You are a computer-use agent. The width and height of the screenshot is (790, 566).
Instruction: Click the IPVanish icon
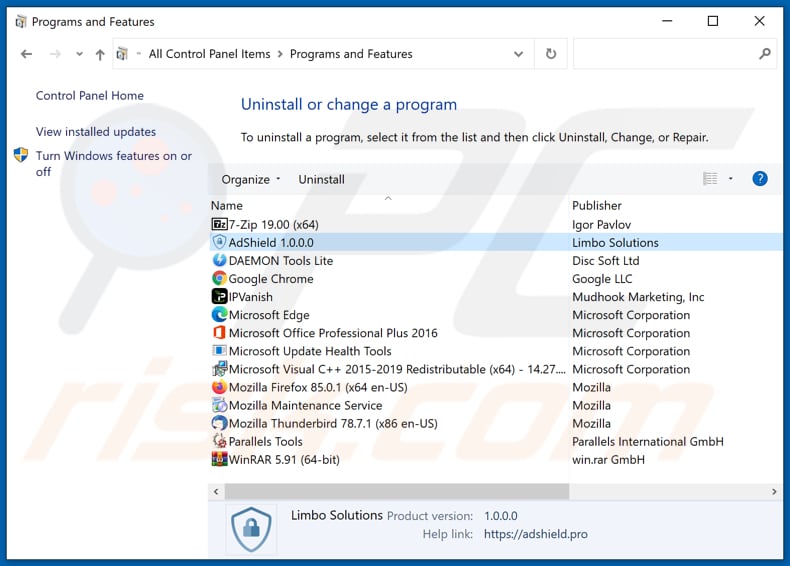(x=219, y=297)
